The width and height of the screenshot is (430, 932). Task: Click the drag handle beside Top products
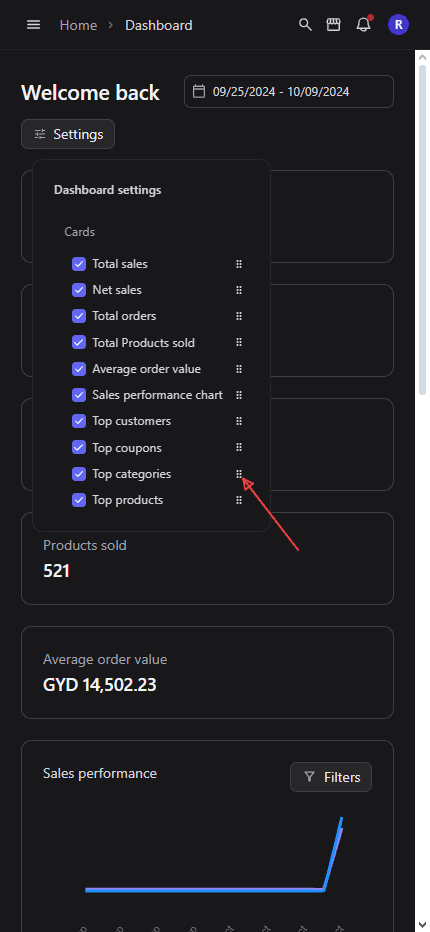click(x=239, y=500)
